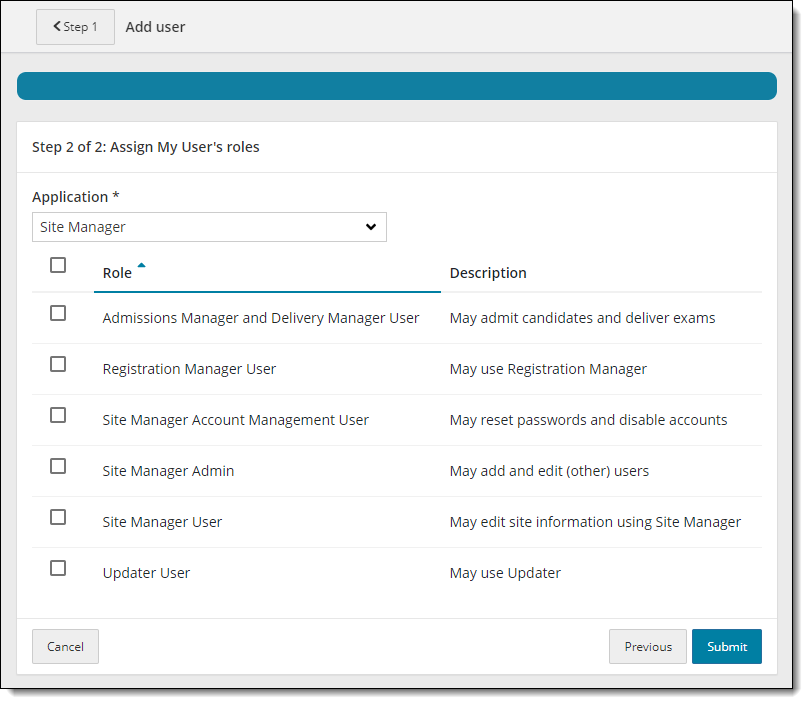808x704 pixels.
Task: Click the 'Site Manager Admin' role name
Action: click(168, 472)
